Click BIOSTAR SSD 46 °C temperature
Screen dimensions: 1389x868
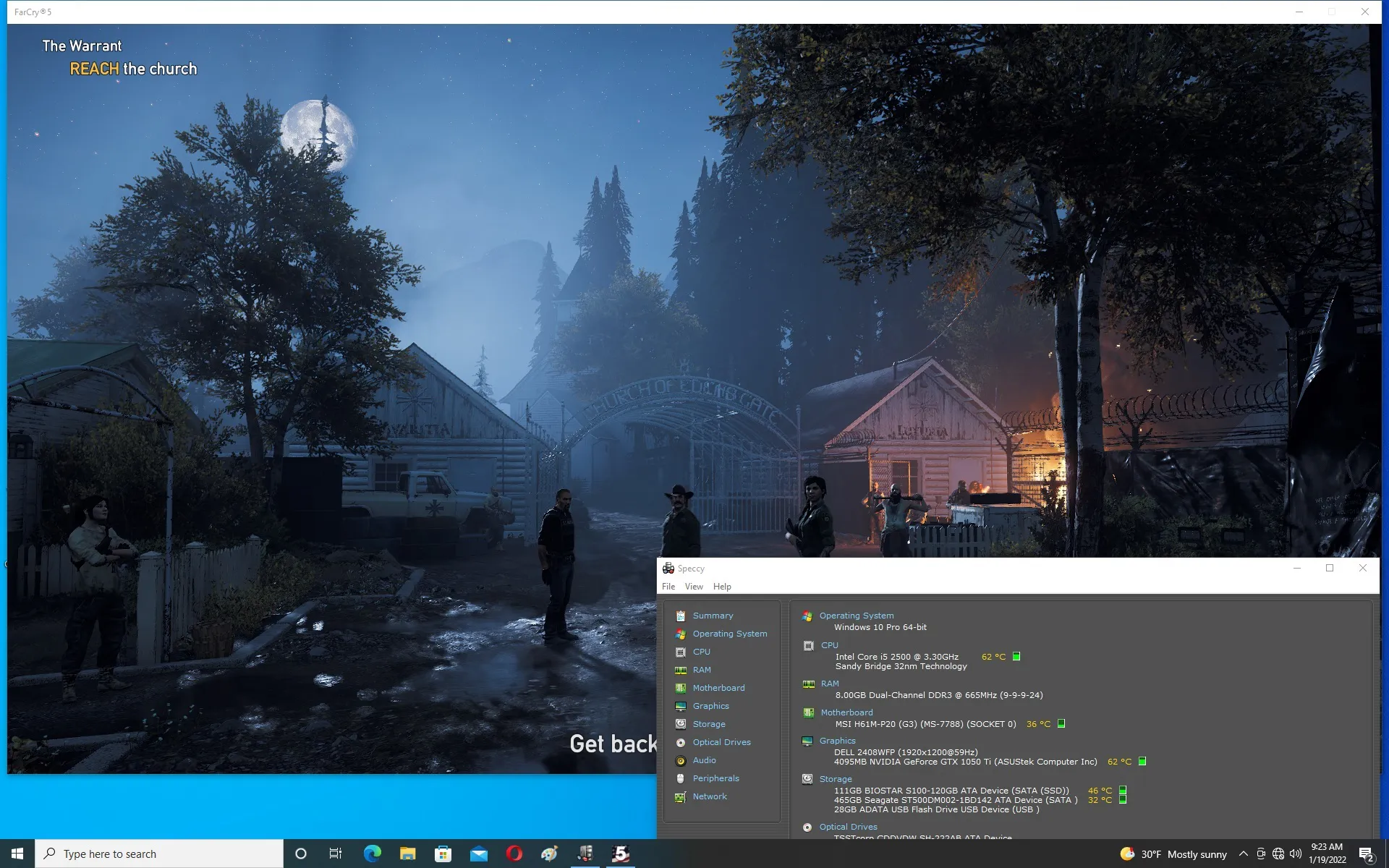1100,791
